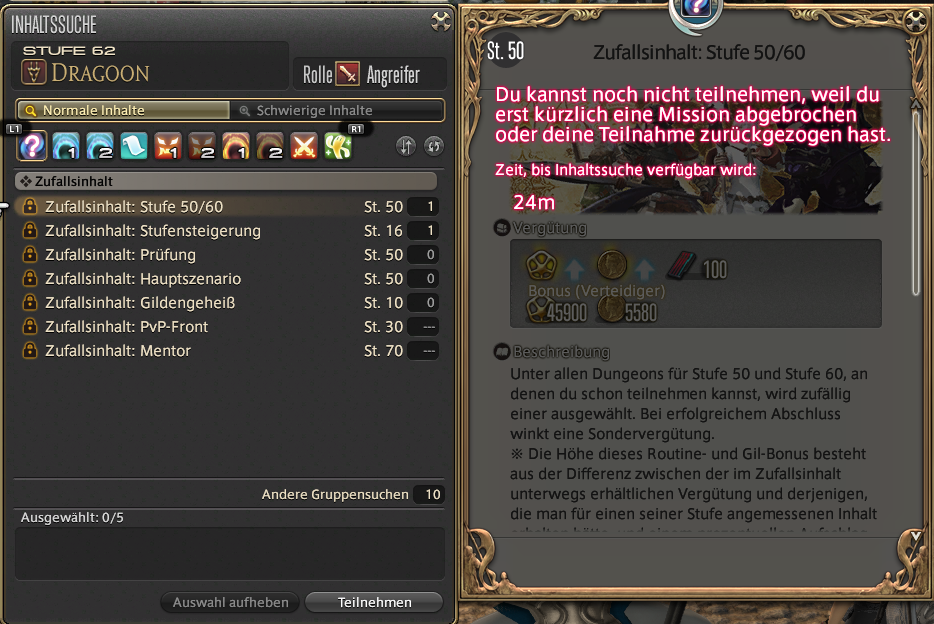
Task: Click the sort arrows settings icon
Action: 406,146
